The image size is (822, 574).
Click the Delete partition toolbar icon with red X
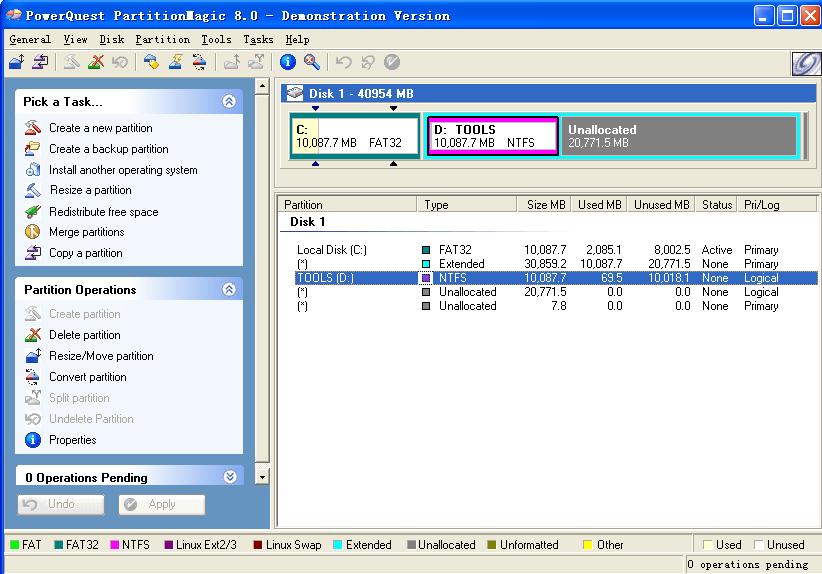coord(96,62)
